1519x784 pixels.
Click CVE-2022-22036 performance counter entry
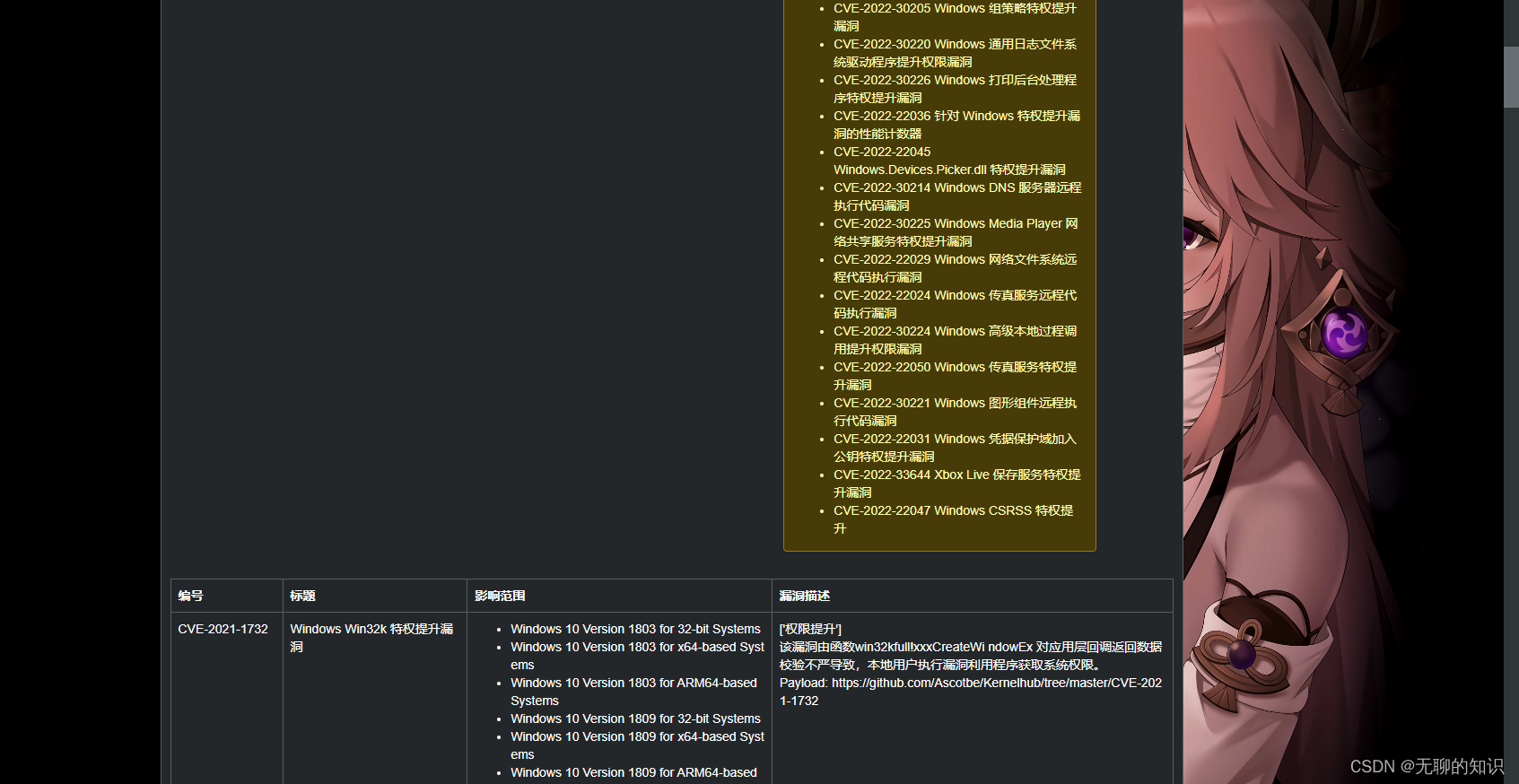click(x=956, y=125)
